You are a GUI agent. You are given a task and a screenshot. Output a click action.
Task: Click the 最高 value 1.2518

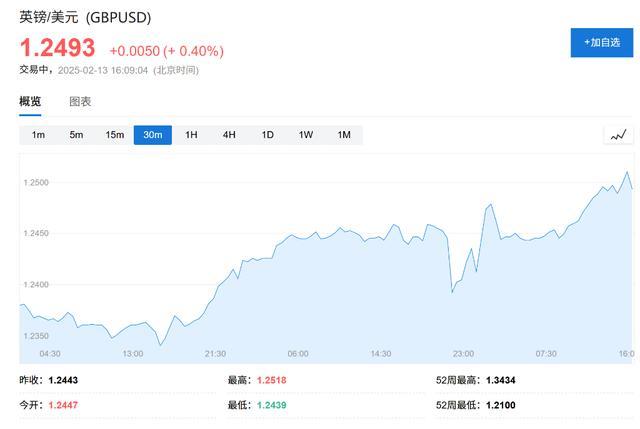[x=271, y=380]
